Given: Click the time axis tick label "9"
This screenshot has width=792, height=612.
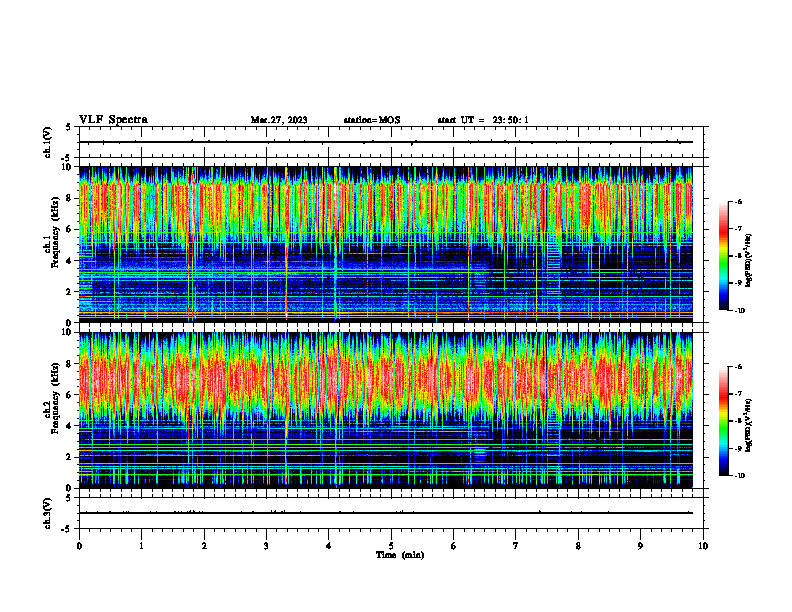Looking at the screenshot, I should coord(640,546).
